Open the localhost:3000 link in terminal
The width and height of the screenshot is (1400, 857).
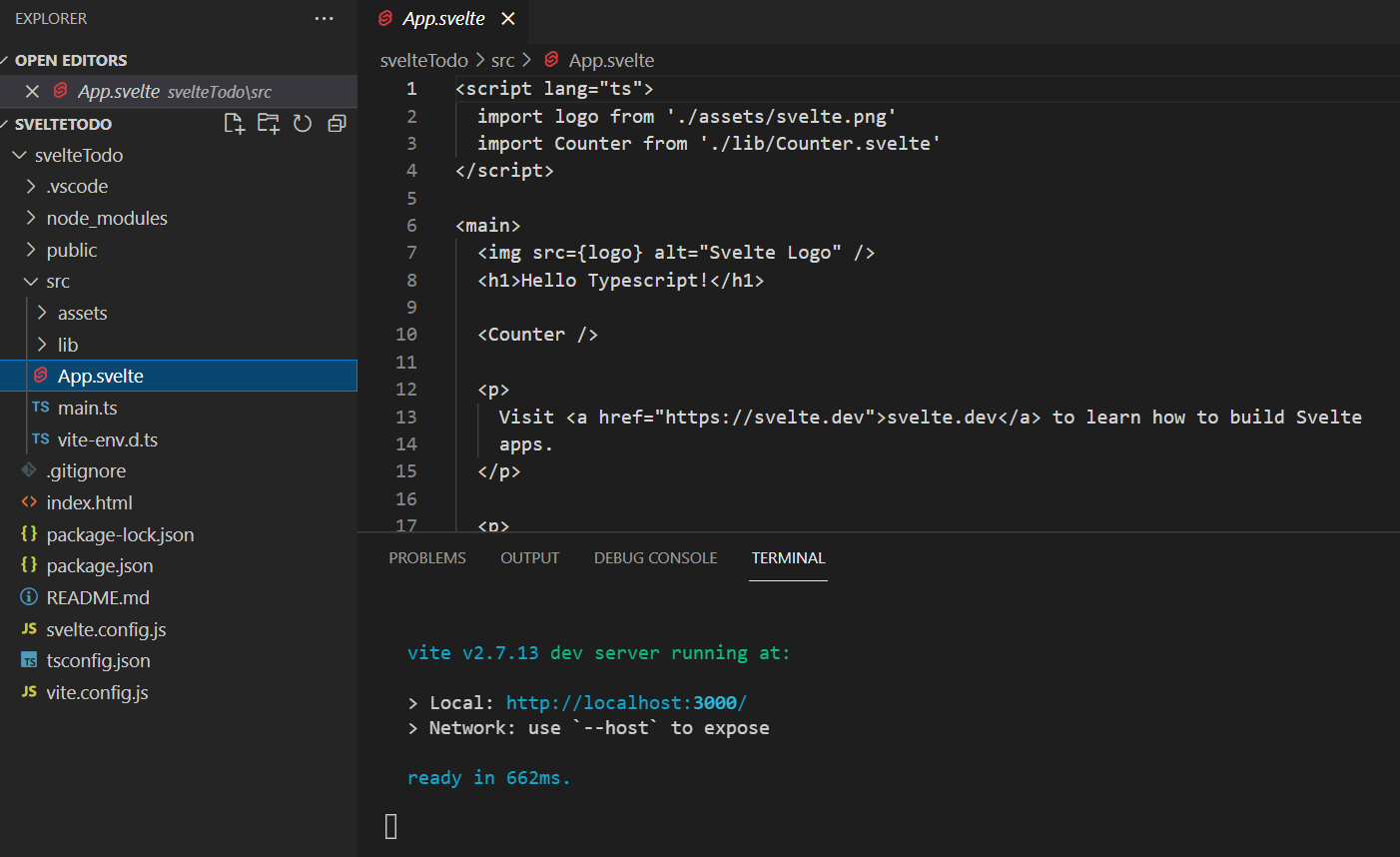point(626,703)
